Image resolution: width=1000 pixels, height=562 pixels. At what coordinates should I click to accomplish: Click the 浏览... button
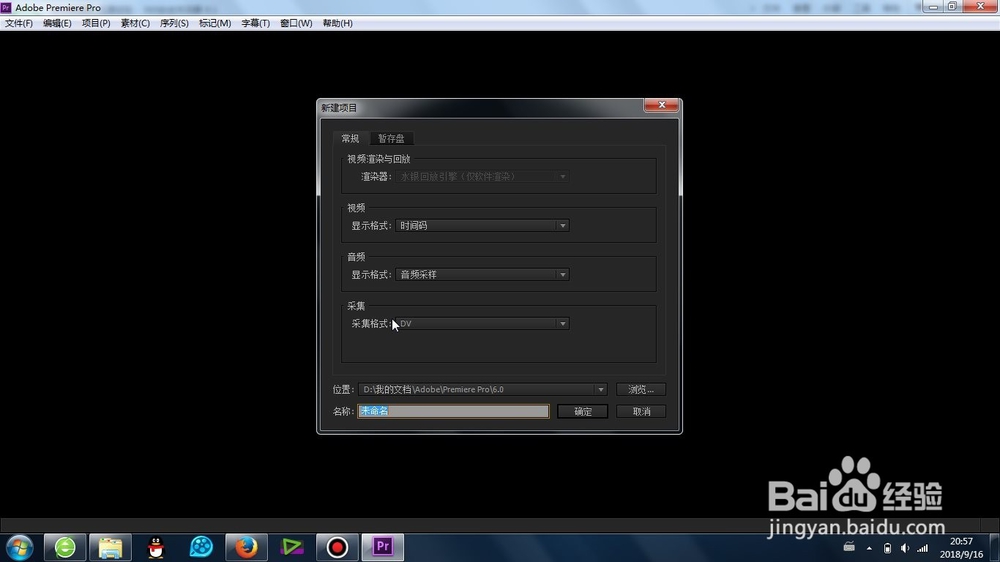pyautogui.click(x=641, y=389)
